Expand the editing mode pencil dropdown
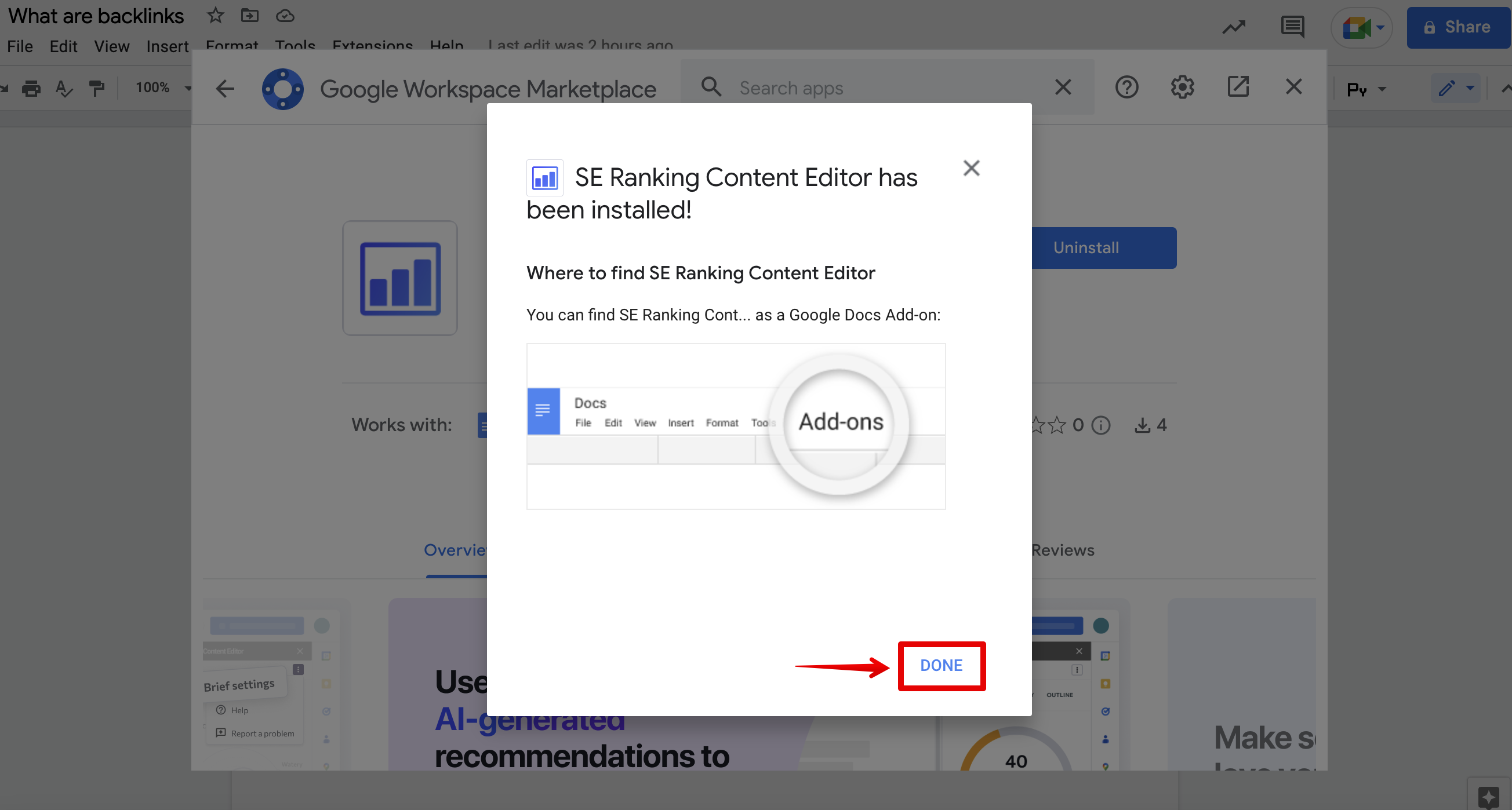Image resolution: width=1512 pixels, height=810 pixels. coord(1456,88)
